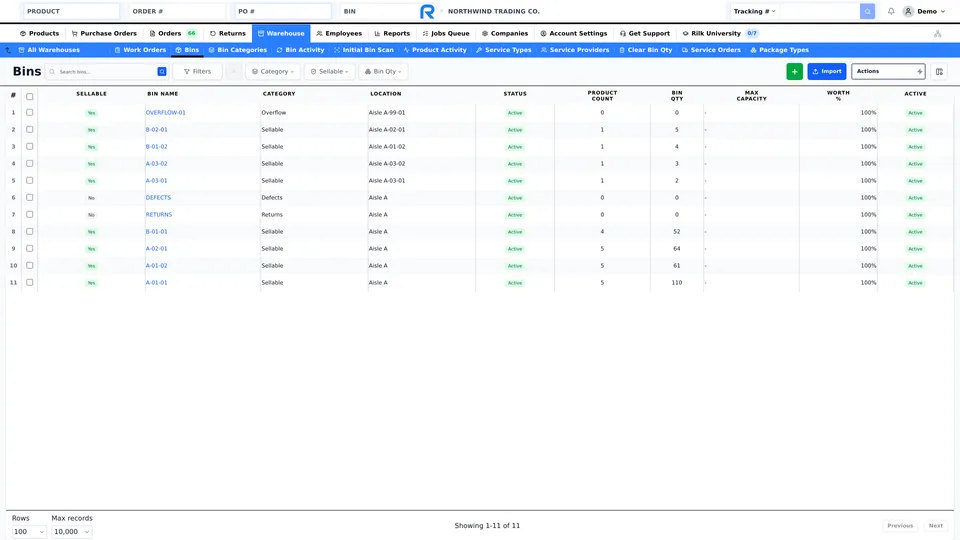Image resolution: width=960 pixels, height=540 pixels.
Task: Open the Employees menu
Action: [339, 34]
